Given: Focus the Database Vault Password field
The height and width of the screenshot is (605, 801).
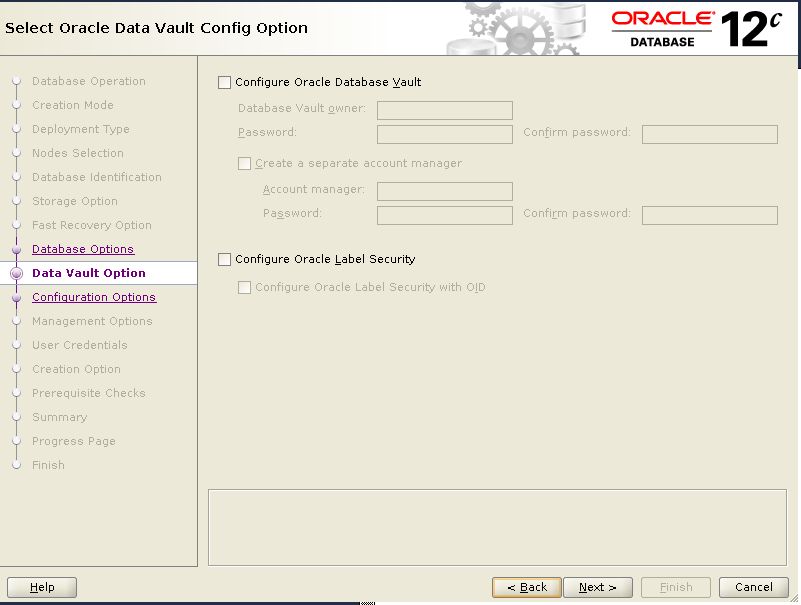Looking at the screenshot, I should [444, 134].
